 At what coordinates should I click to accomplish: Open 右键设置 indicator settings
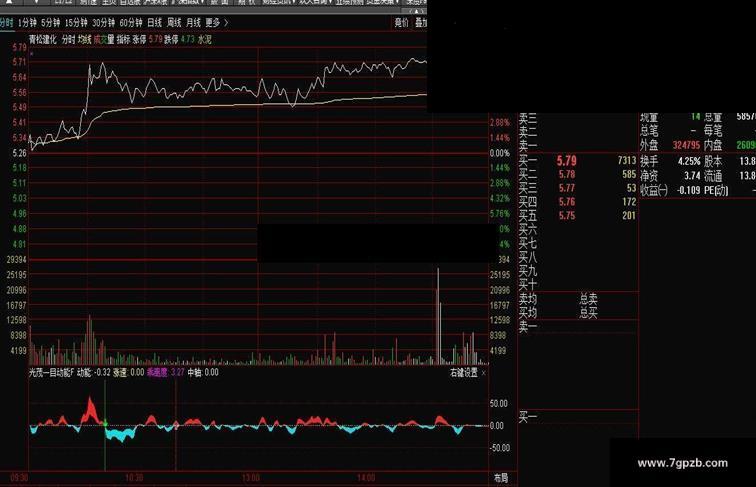pyautogui.click(x=463, y=373)
